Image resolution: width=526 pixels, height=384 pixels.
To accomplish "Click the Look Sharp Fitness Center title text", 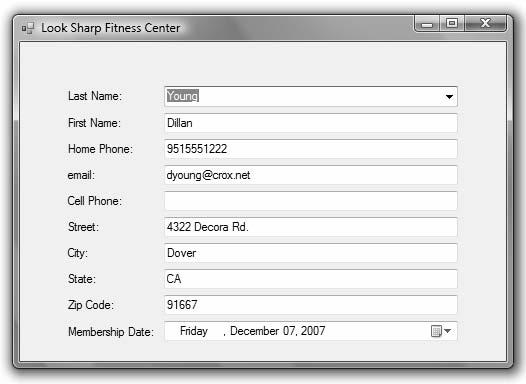I will [111, 28].
